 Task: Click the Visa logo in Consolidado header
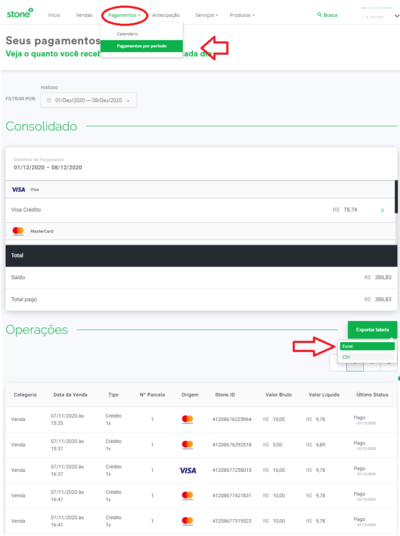pos(18,189)
